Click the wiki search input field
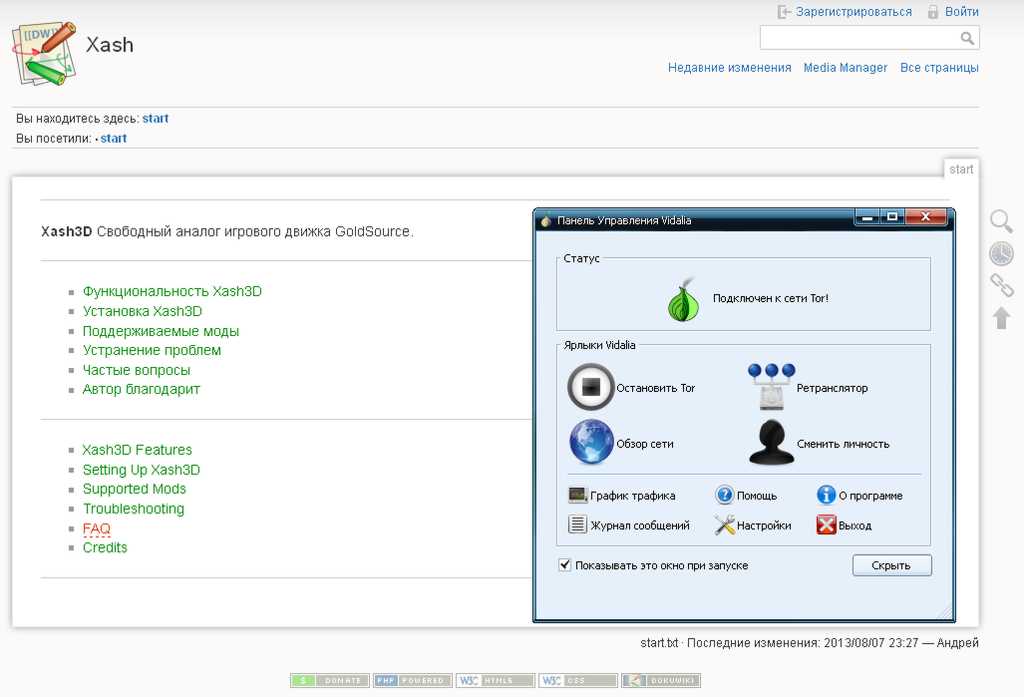This screenshot has height=697, width=1024. (x=859, y=38)
